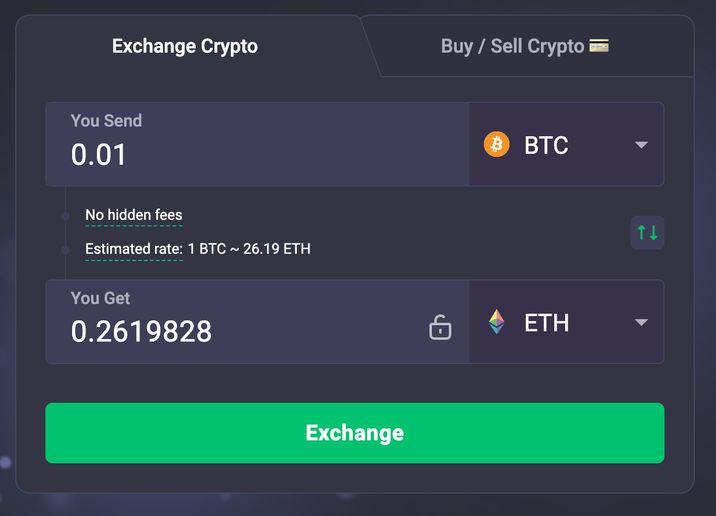Viewport: 716px width, 516px height.
Task: Open the ETH currency selector
Action: [x=546, y=322]
